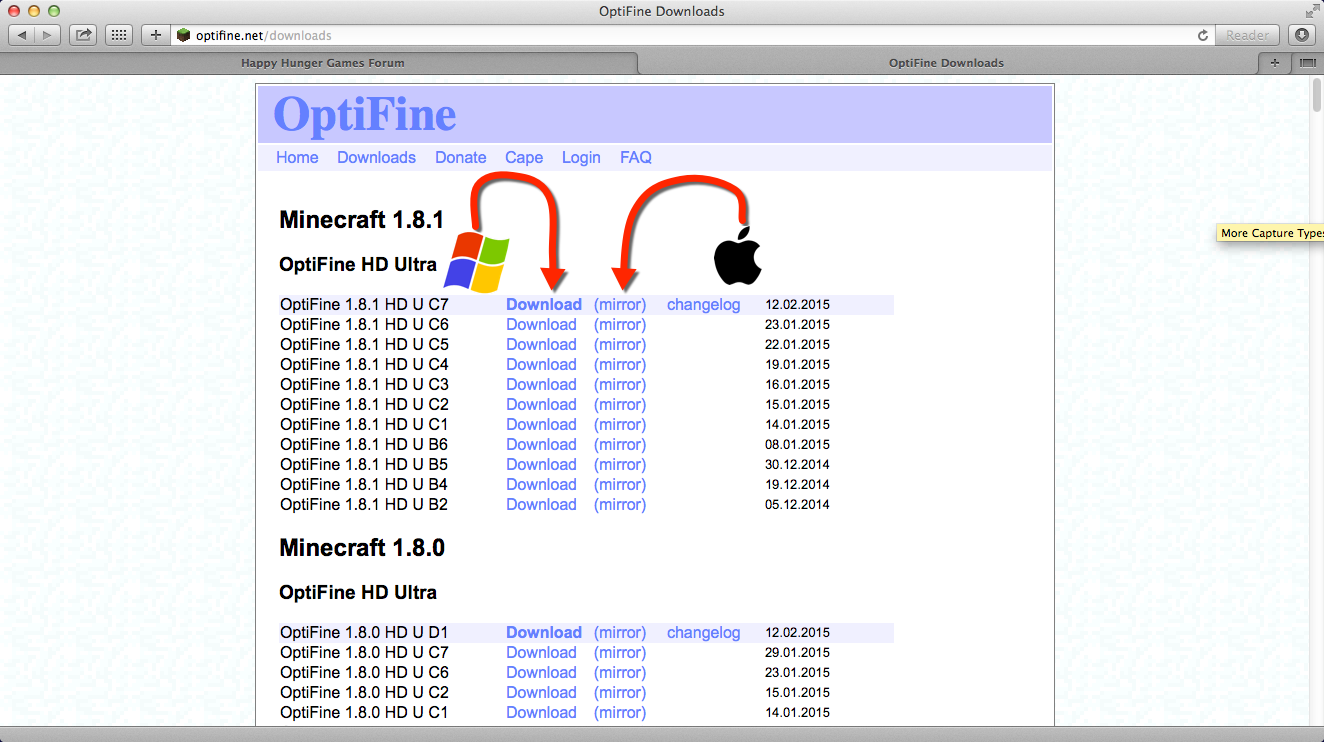The height and width of the screenshot is (742, 1324).
Task: Select date text 12.02.2015 in 1.8.1 C7 row
Action: point(798,305)
